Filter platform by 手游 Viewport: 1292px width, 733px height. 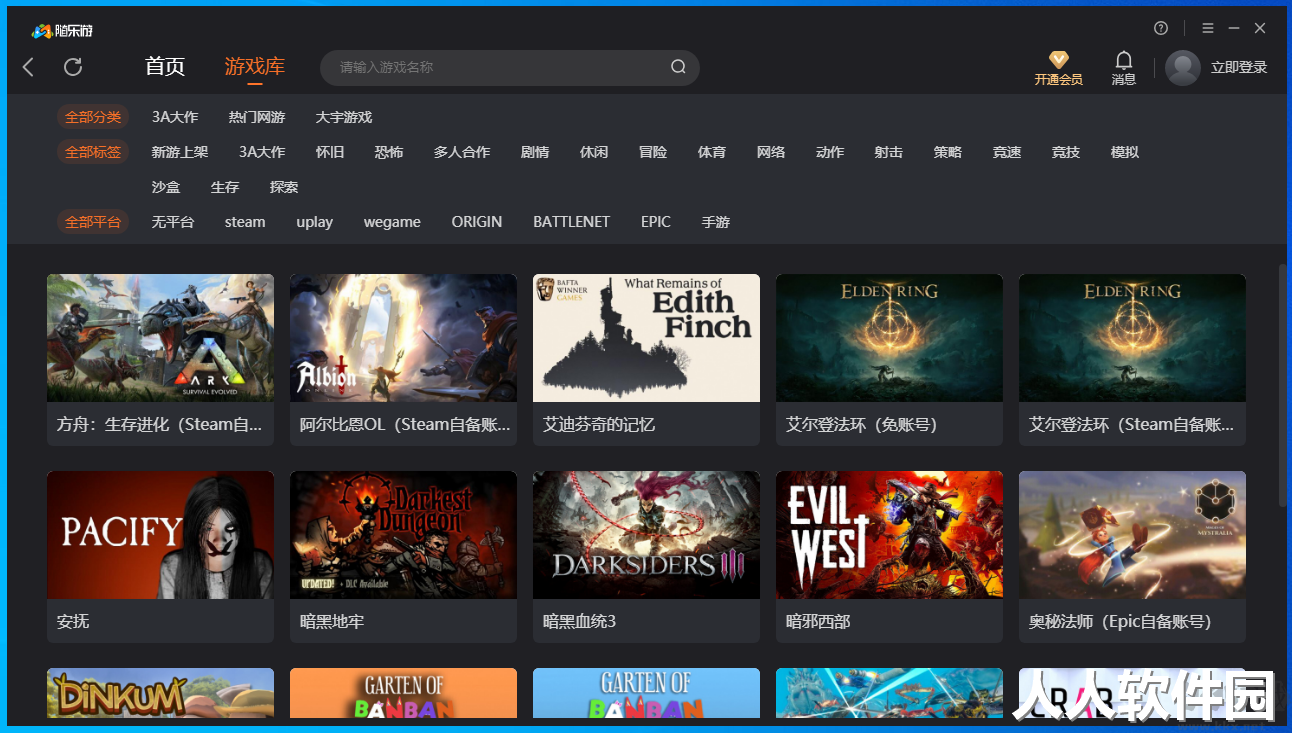716,222
